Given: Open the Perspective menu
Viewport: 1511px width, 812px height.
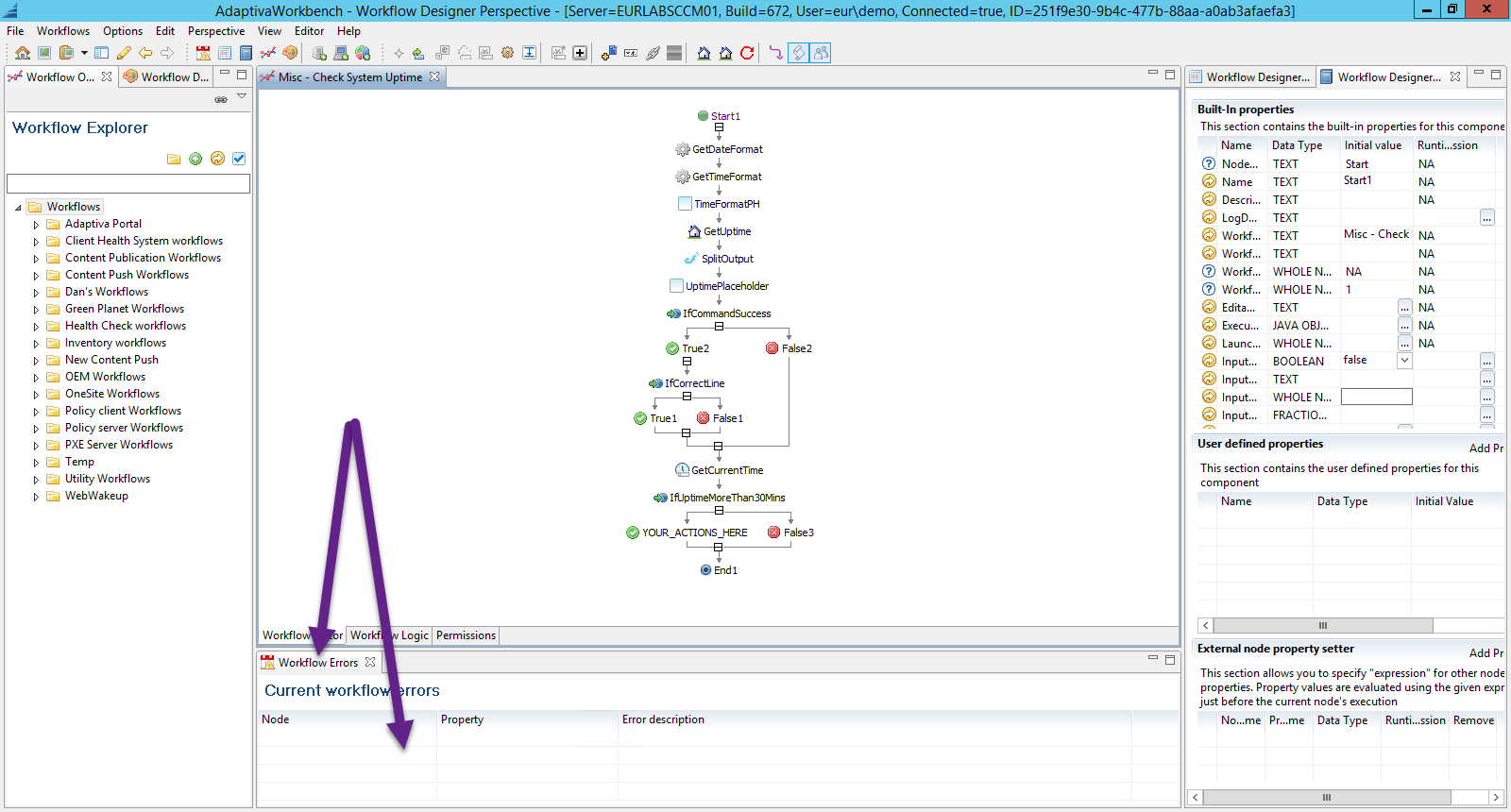Looking at the screenshot, I should [216, 31].
